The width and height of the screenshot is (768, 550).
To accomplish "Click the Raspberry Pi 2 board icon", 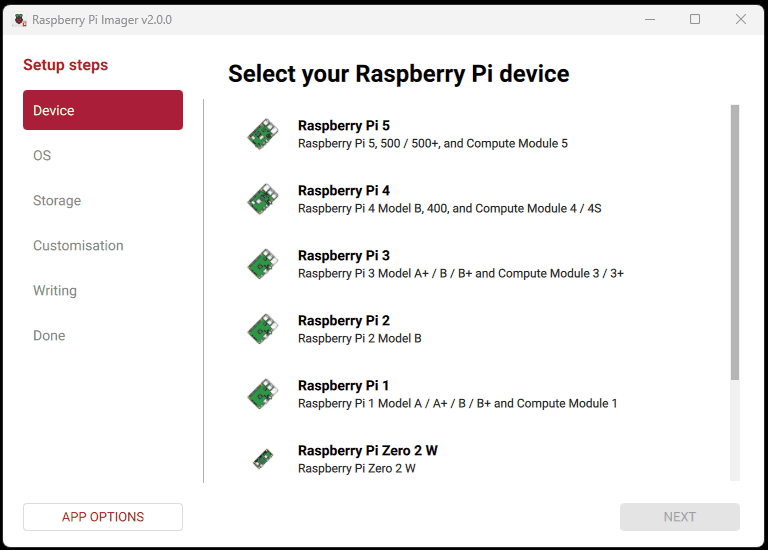I will [263, 329].
